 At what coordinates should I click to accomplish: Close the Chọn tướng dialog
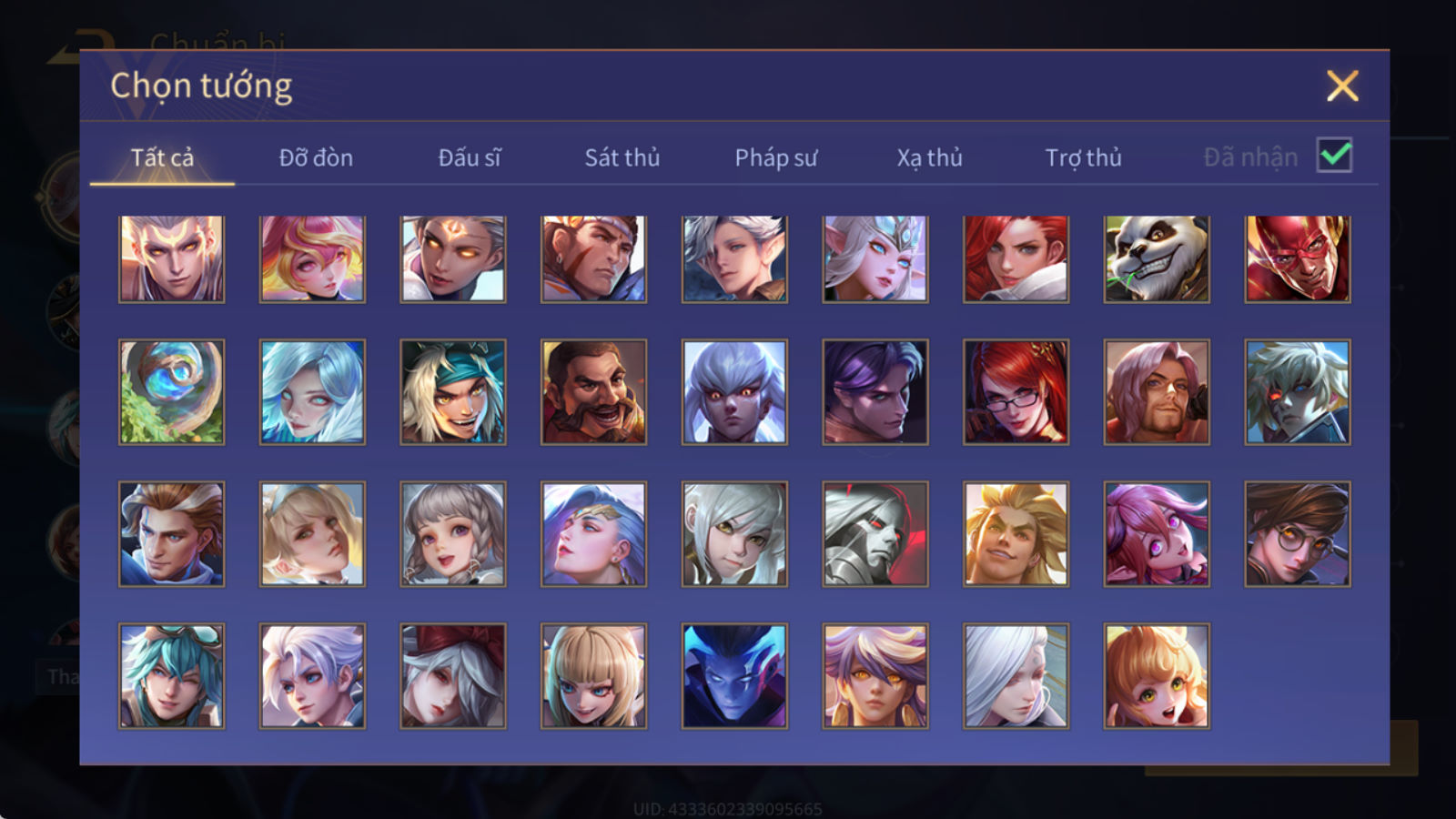[x=1342, y=86]
